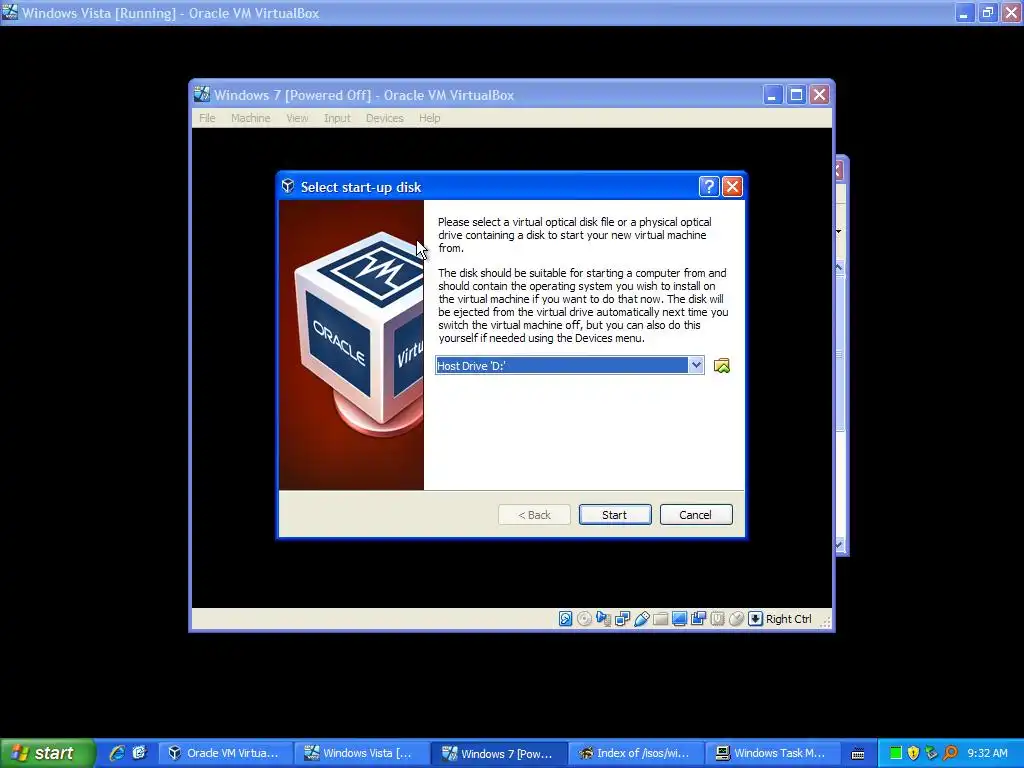Restore down the outer Windows Vista window
1024x768 pixels.
987,12
